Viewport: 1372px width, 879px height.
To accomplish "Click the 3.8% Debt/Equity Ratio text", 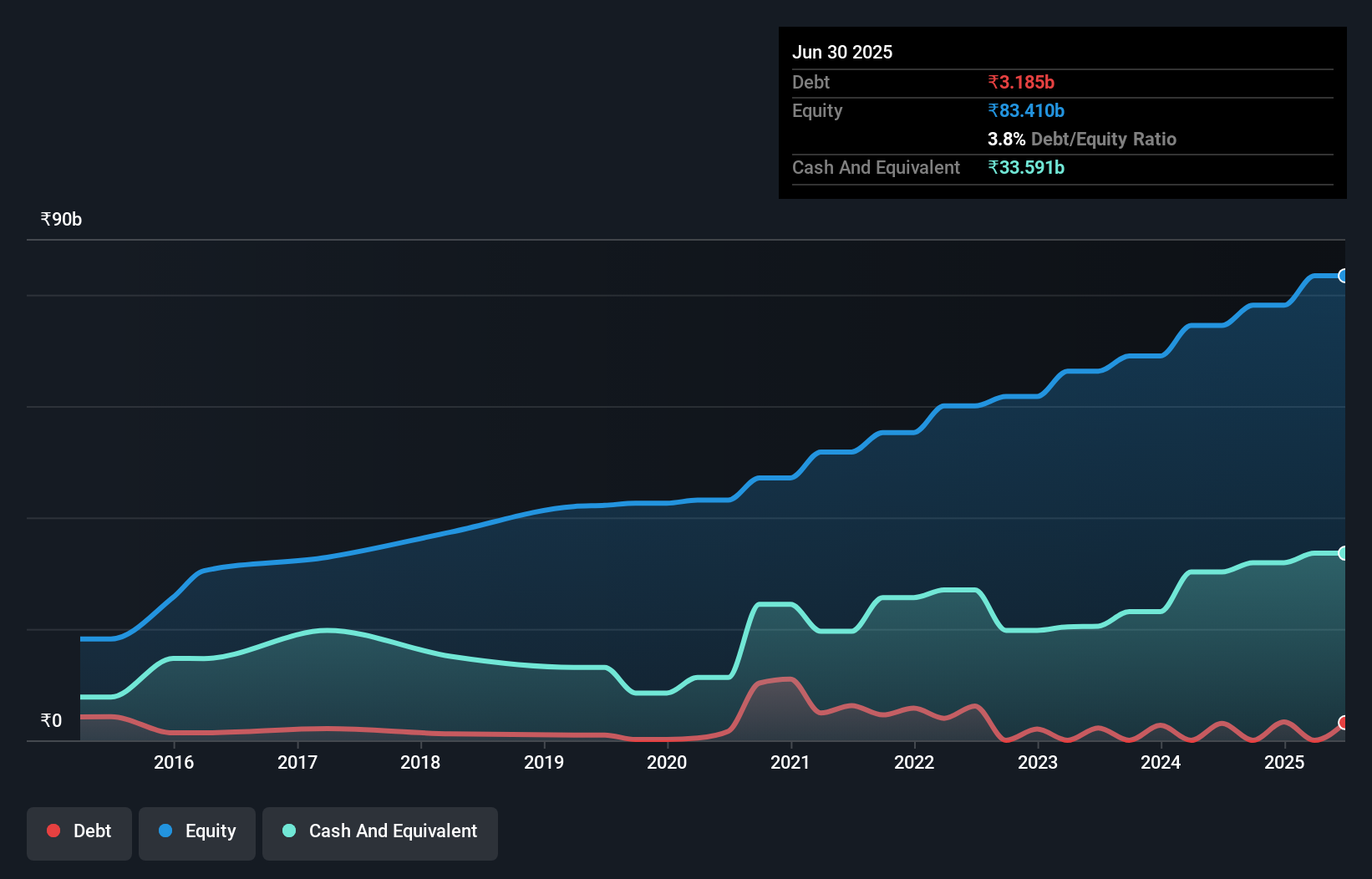I will [x=1082, y=139].
